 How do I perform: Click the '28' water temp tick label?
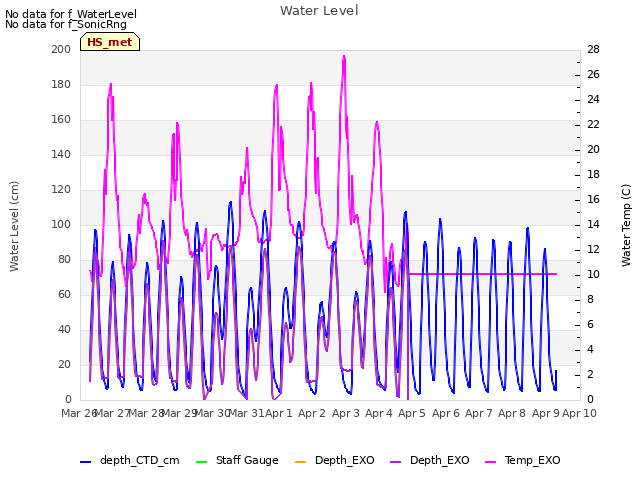[593, 49]
